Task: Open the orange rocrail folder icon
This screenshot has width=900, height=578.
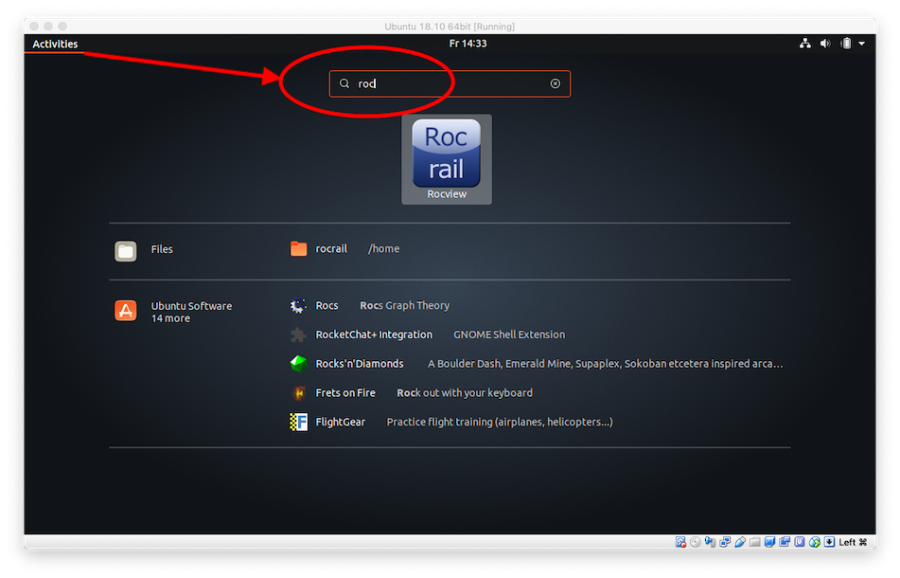Action: pyautogui.click(x=298, y=249)
